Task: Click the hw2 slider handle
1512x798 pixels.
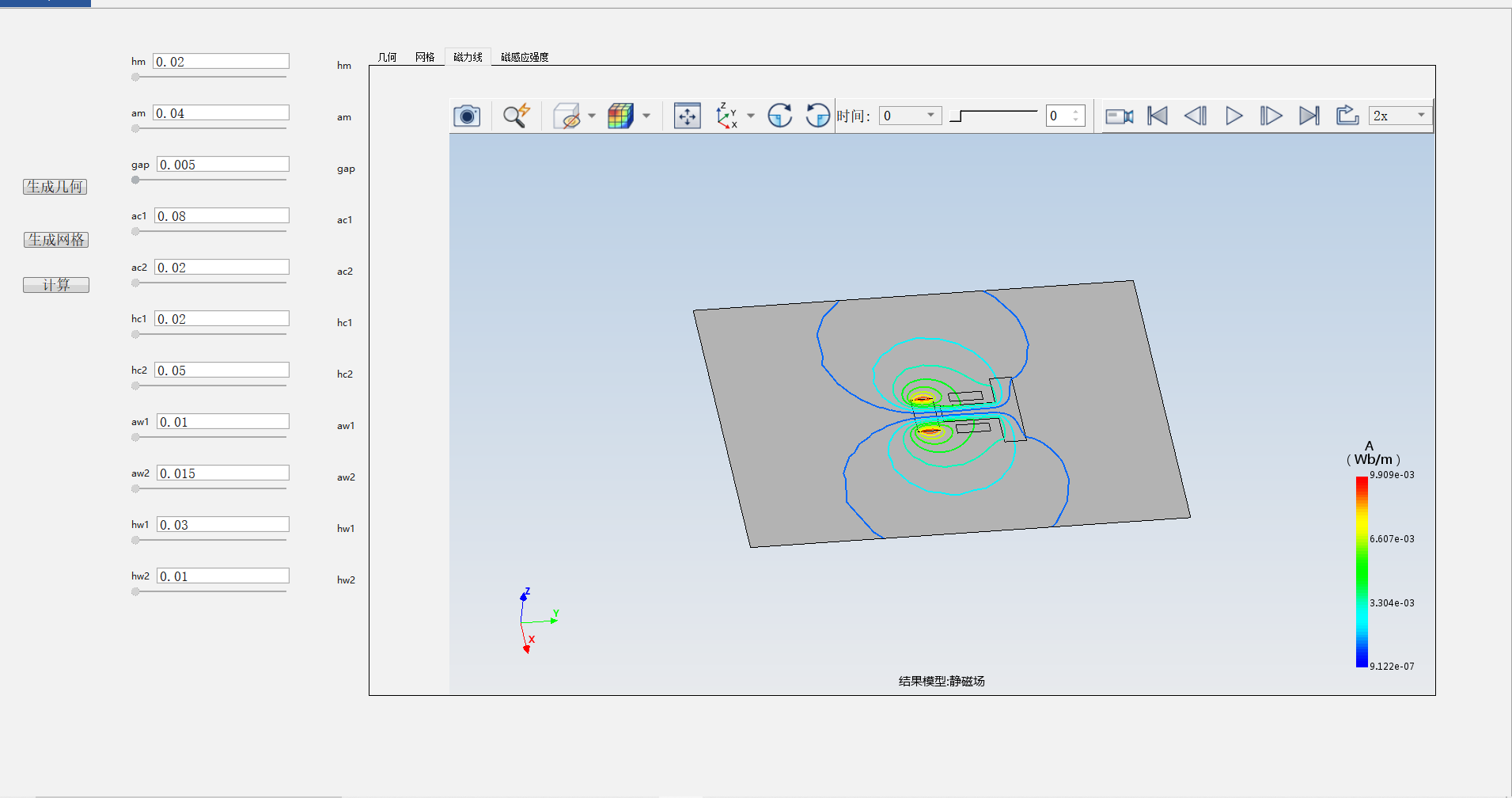Action: tap(135, 591)
